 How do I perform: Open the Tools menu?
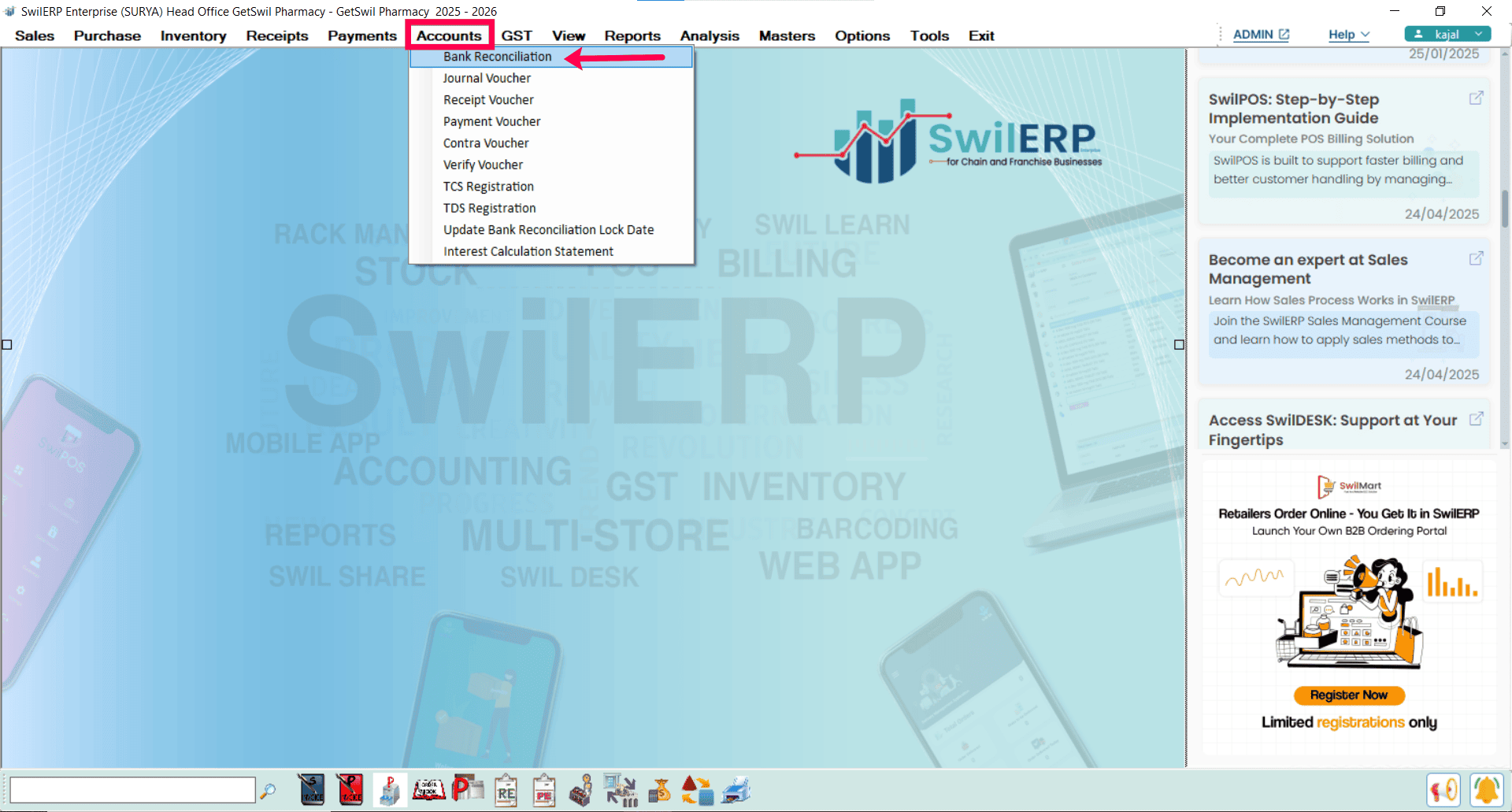[929, 35]
